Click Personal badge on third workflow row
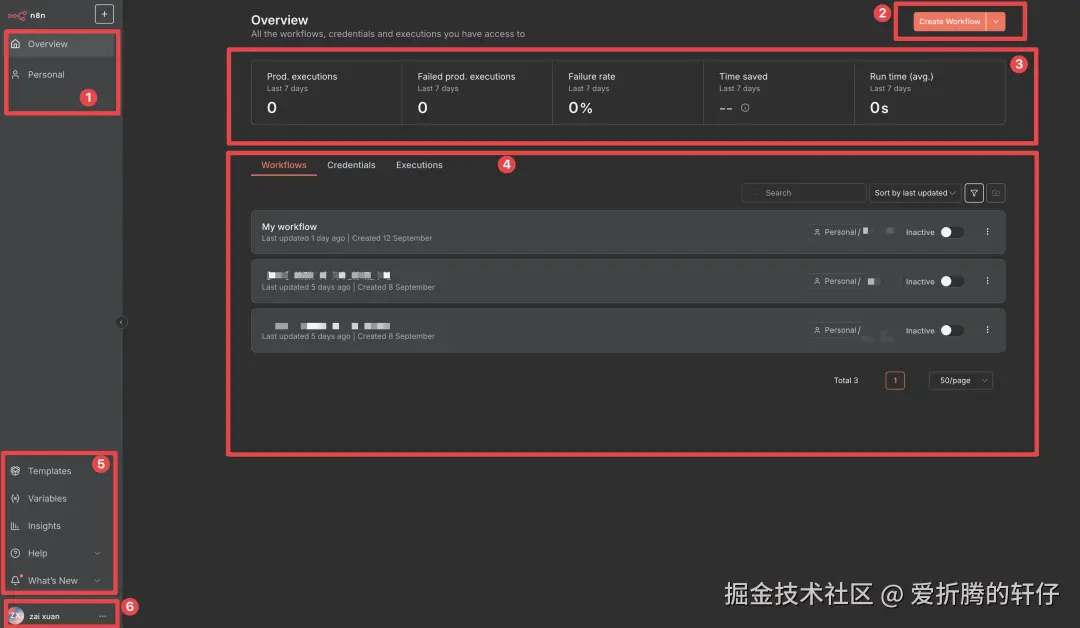1080x628 pixels. click(837, 331)
